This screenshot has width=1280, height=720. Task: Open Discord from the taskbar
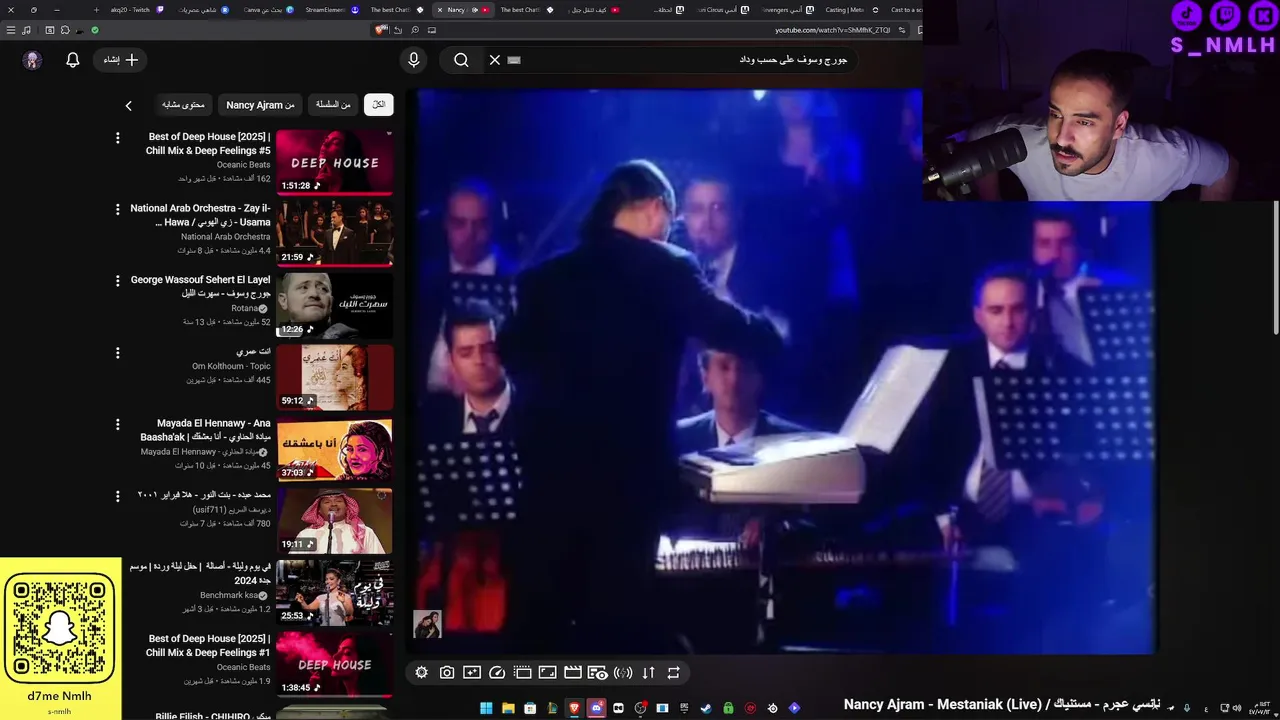(x=596, y=708)
